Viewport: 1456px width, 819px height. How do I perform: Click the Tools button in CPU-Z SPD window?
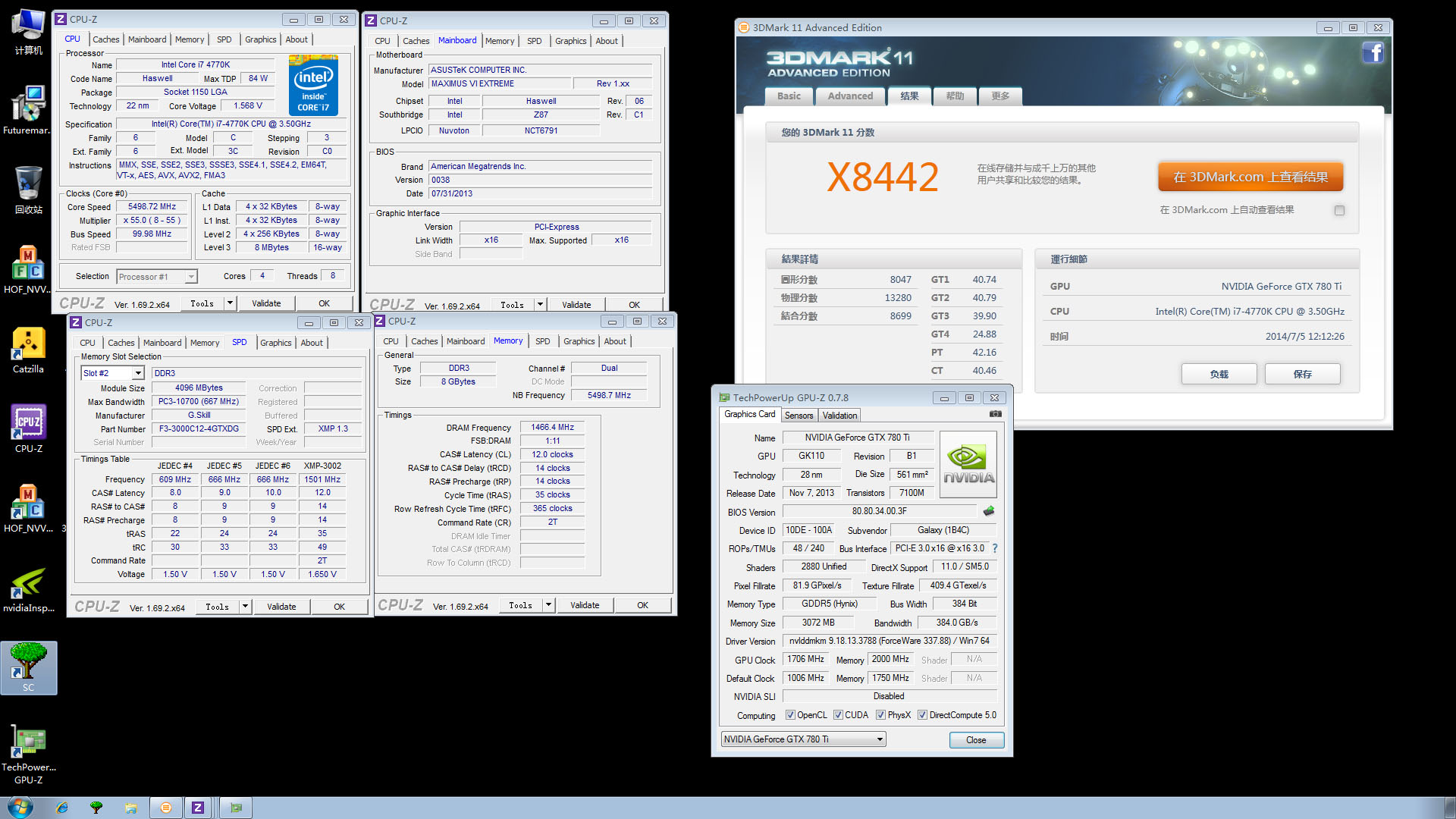tap(217, 607)
